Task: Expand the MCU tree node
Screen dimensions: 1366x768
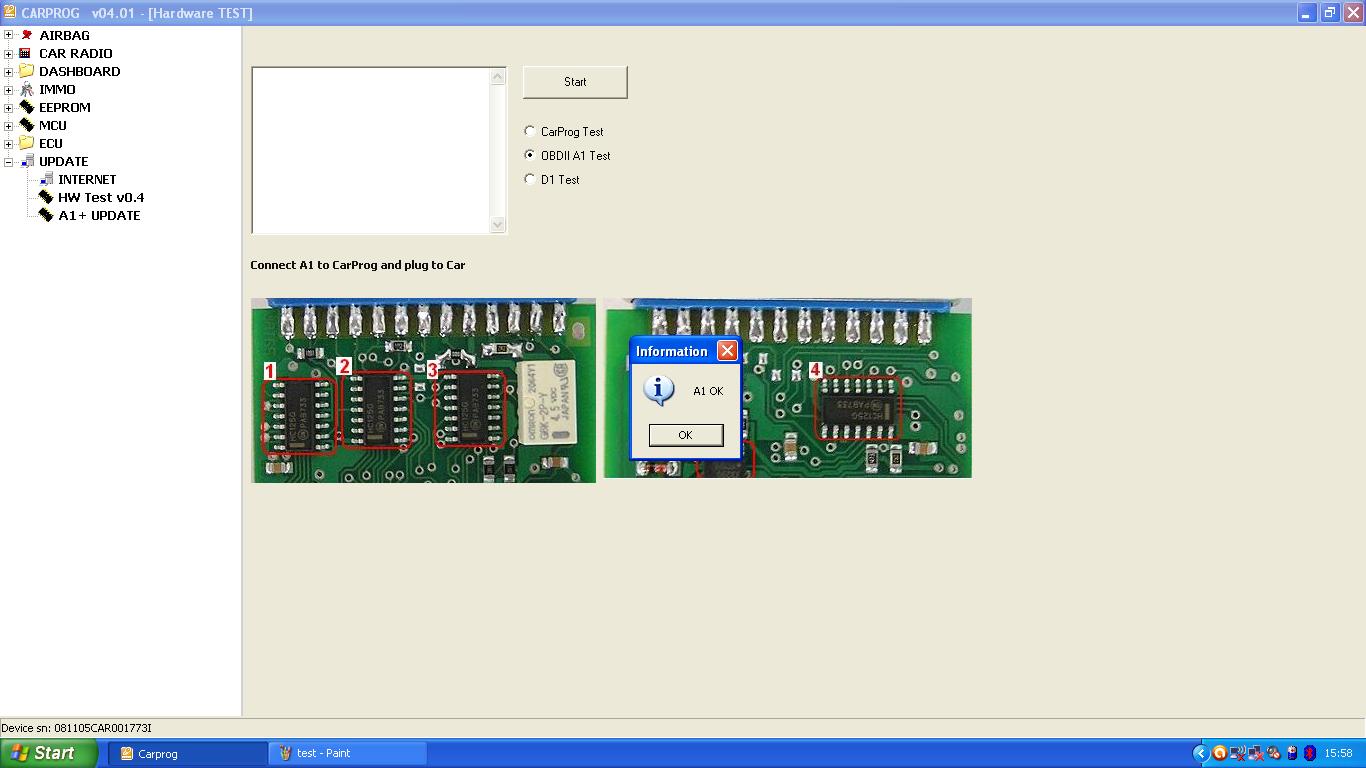Action: 9,125
